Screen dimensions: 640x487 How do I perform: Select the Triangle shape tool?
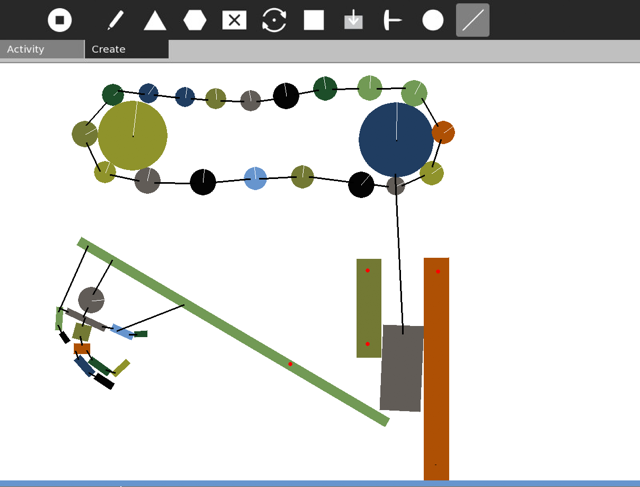click(x=155, y=20)
